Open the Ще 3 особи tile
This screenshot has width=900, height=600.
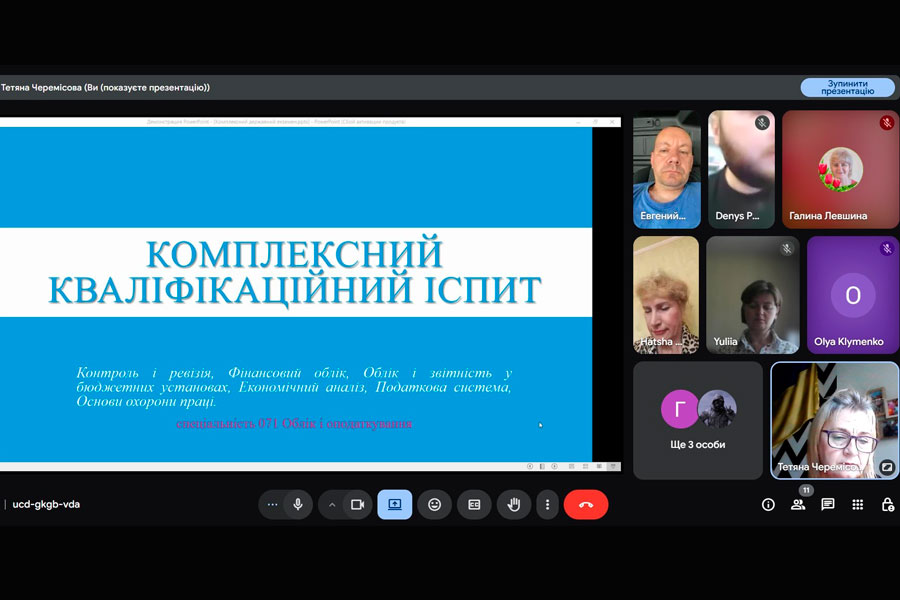coord(697,420)
